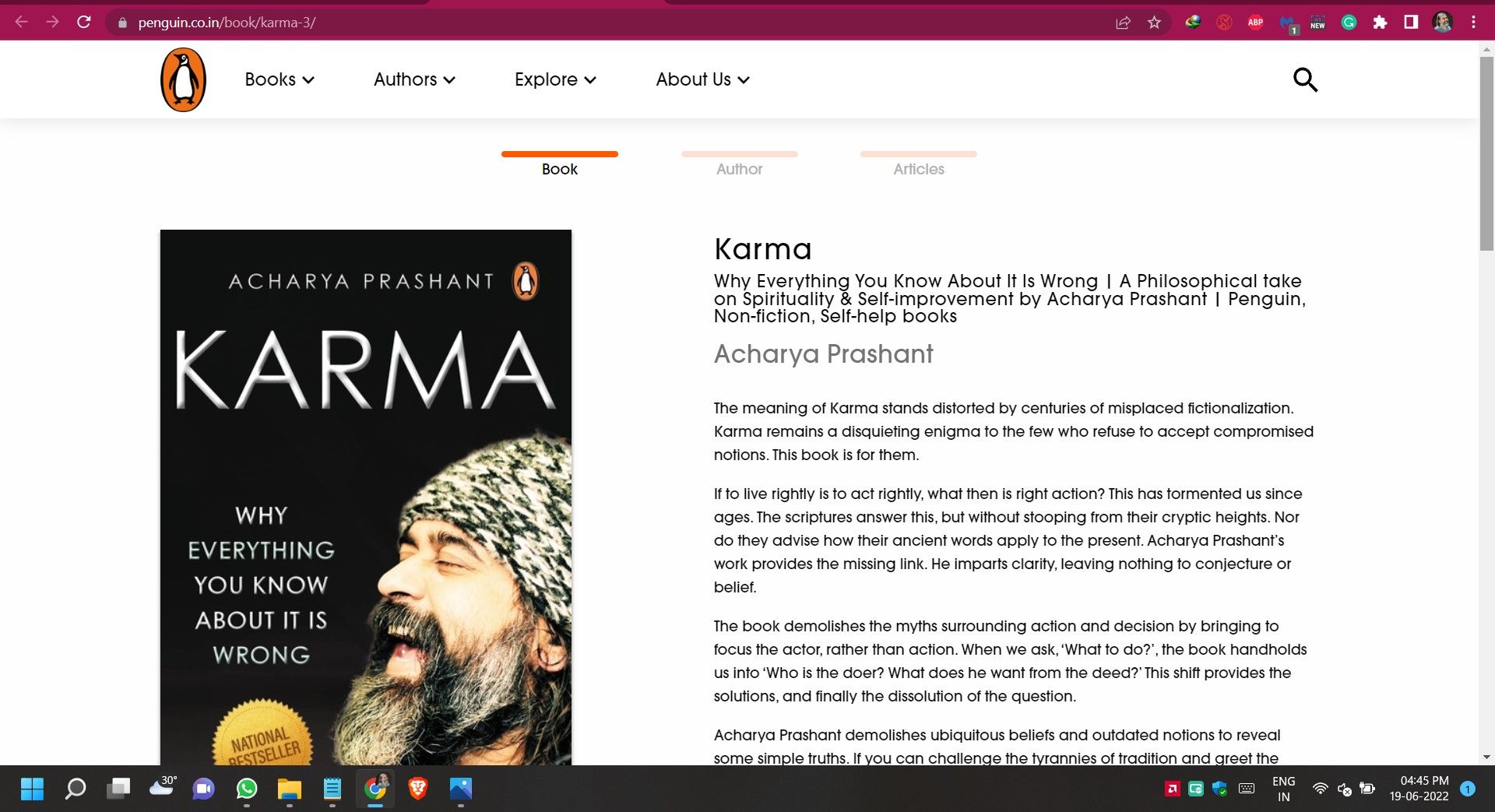Click the Karma book cover image
This screenshot has width=1495, height=812.
pos(366,497)
